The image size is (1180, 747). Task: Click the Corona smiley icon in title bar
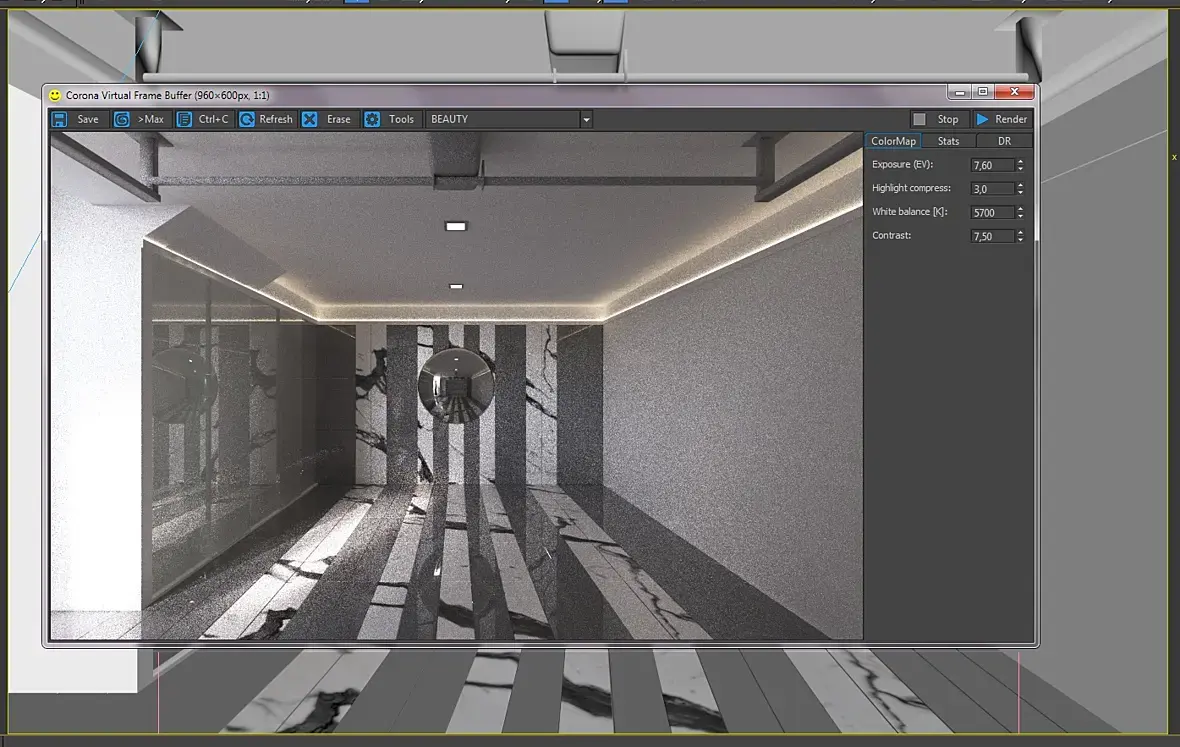pyautogui.click(x=55, y=95)
